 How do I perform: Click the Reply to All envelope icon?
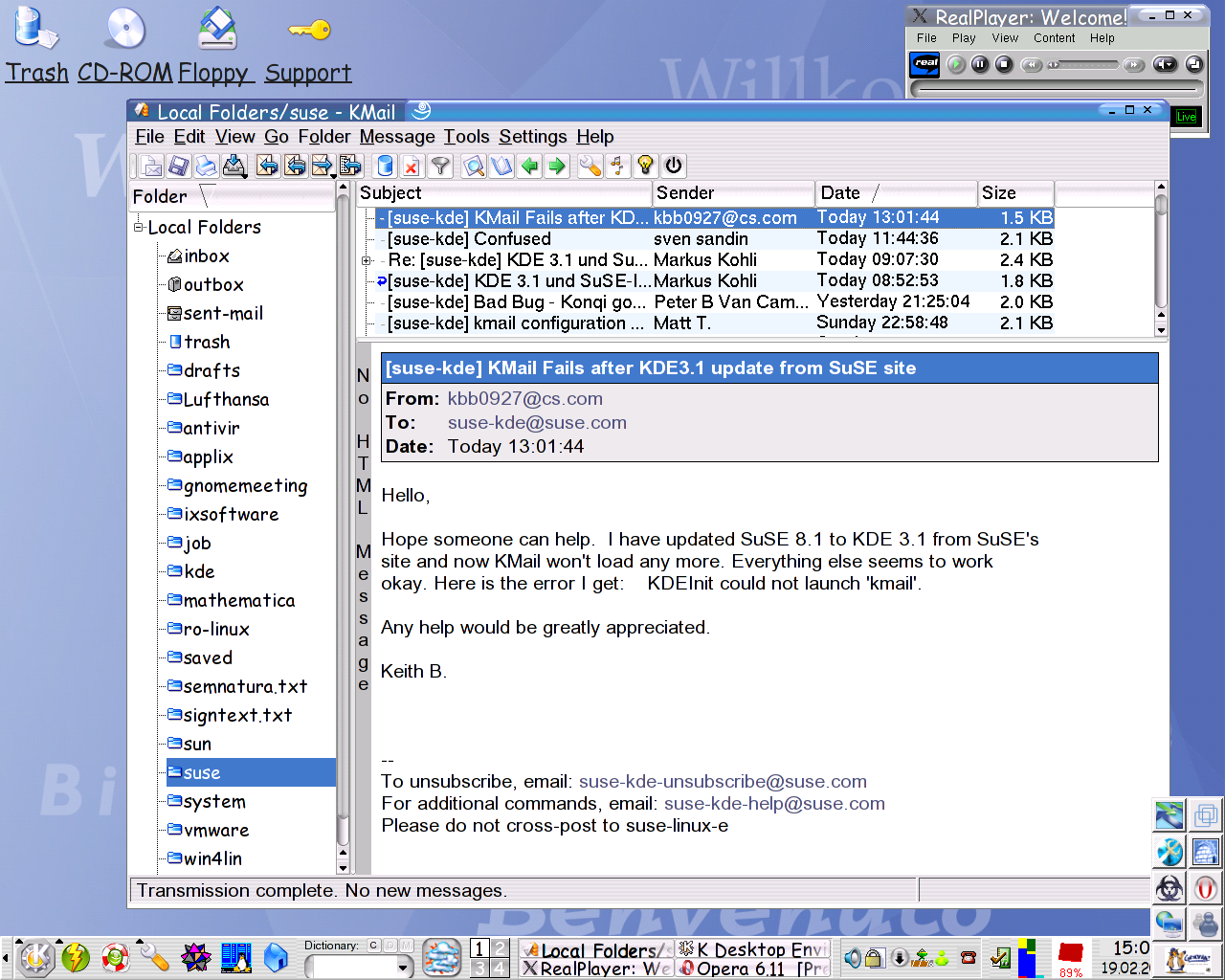point(296,166)
